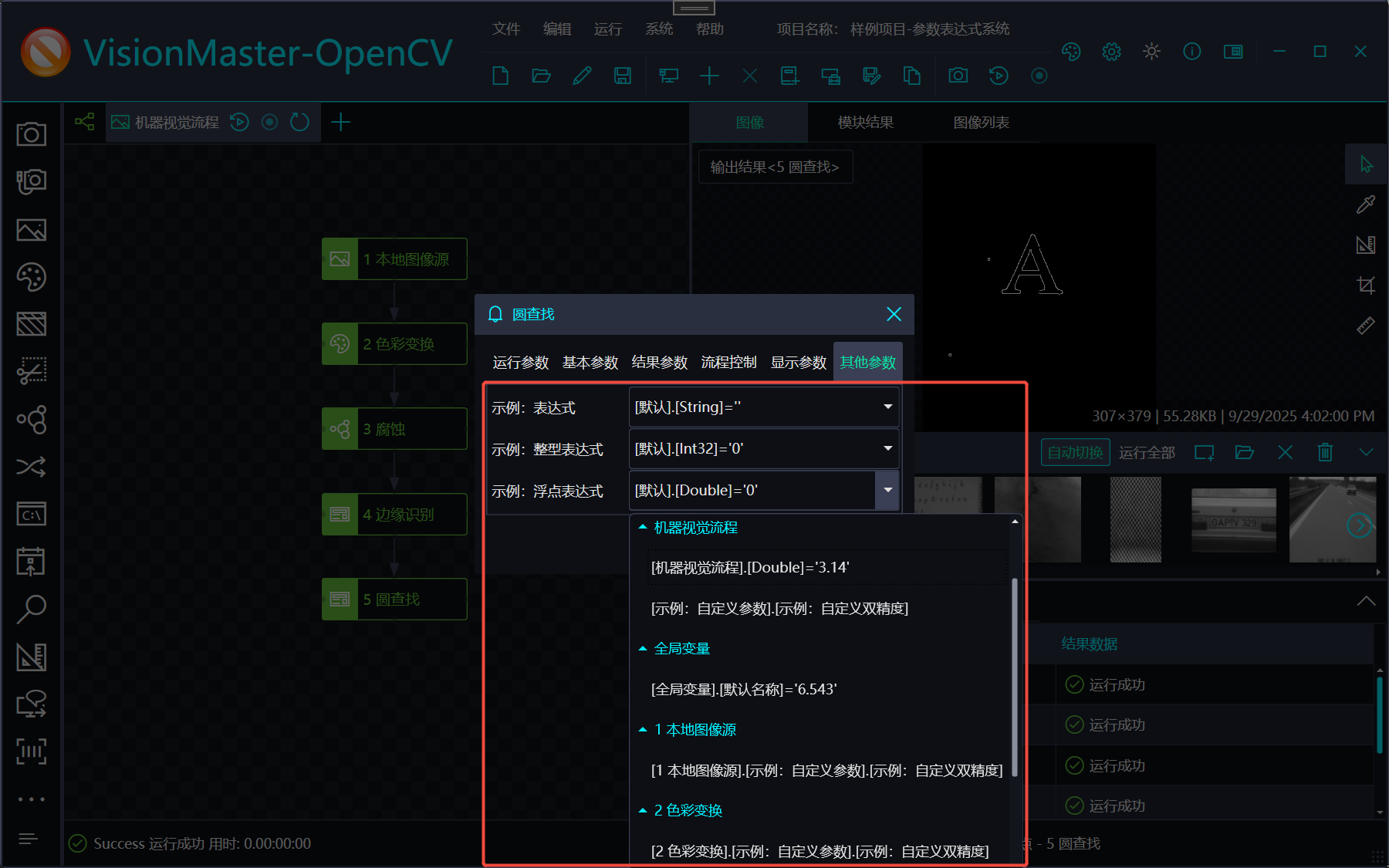Click the record circle icon in top toolbar

[1039, 76]
